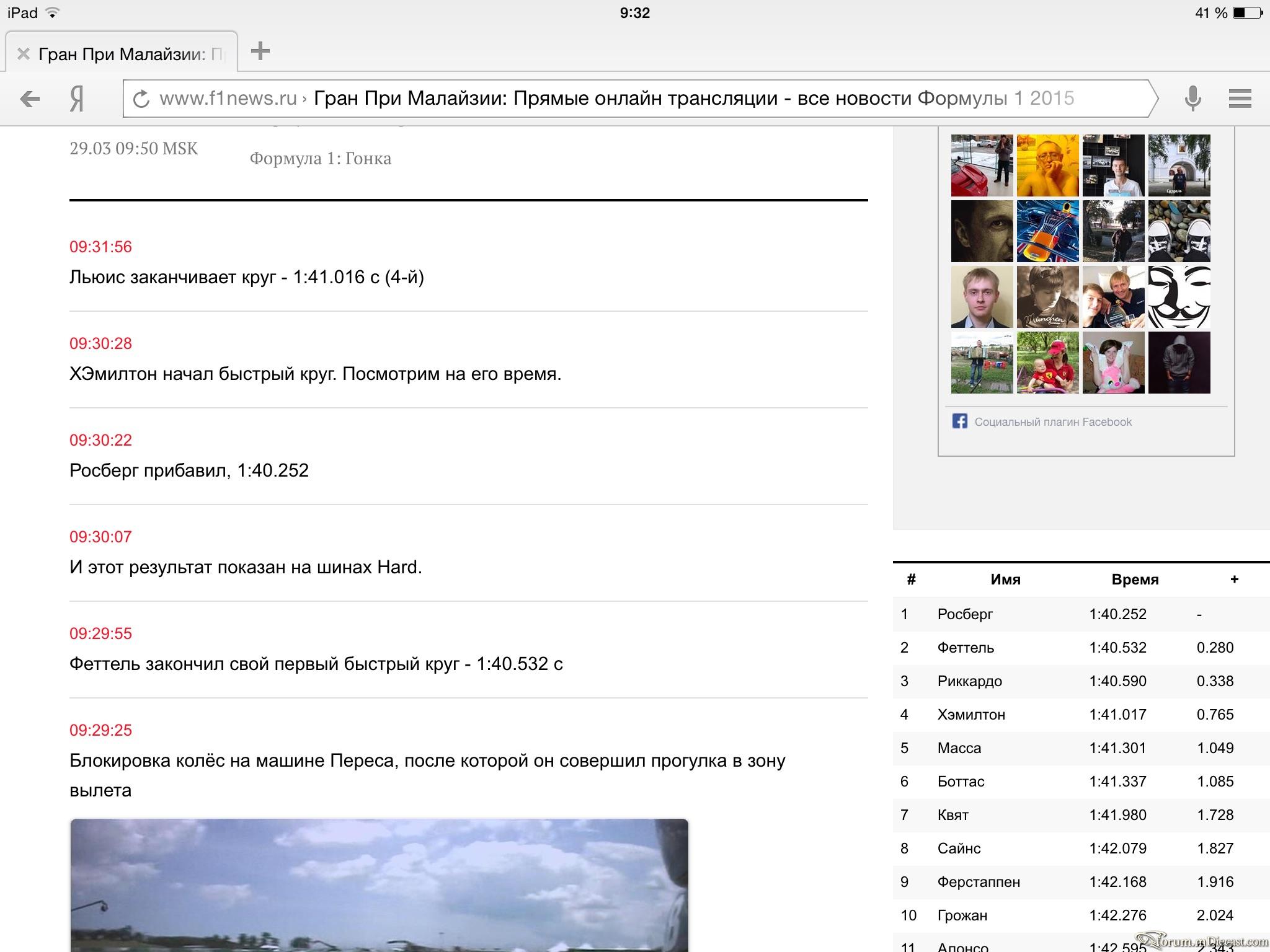
Task: Select Масса row in timing table
Action: (x=1081, y=748)
